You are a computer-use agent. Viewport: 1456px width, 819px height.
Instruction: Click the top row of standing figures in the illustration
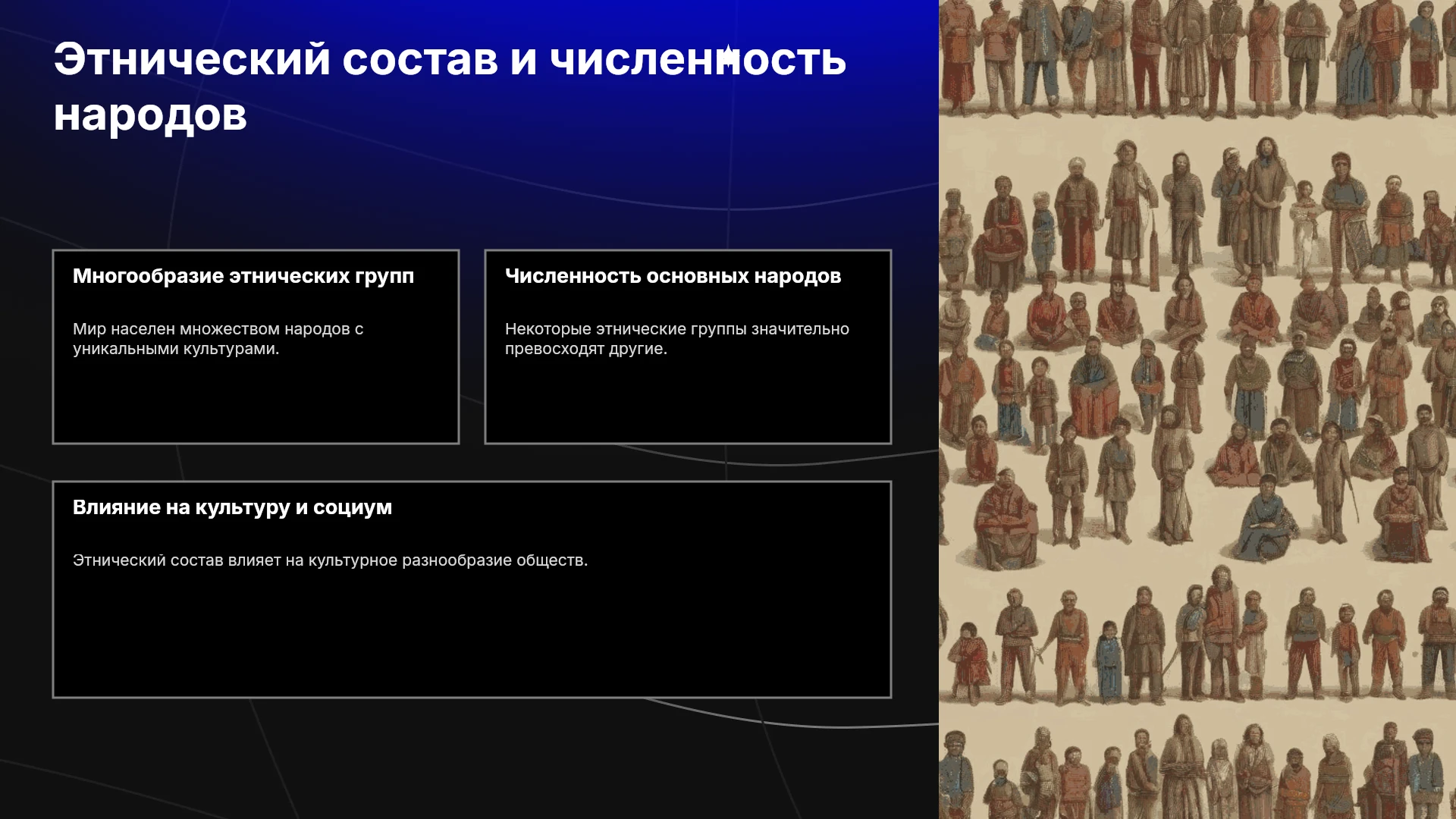coord(1197,57)
